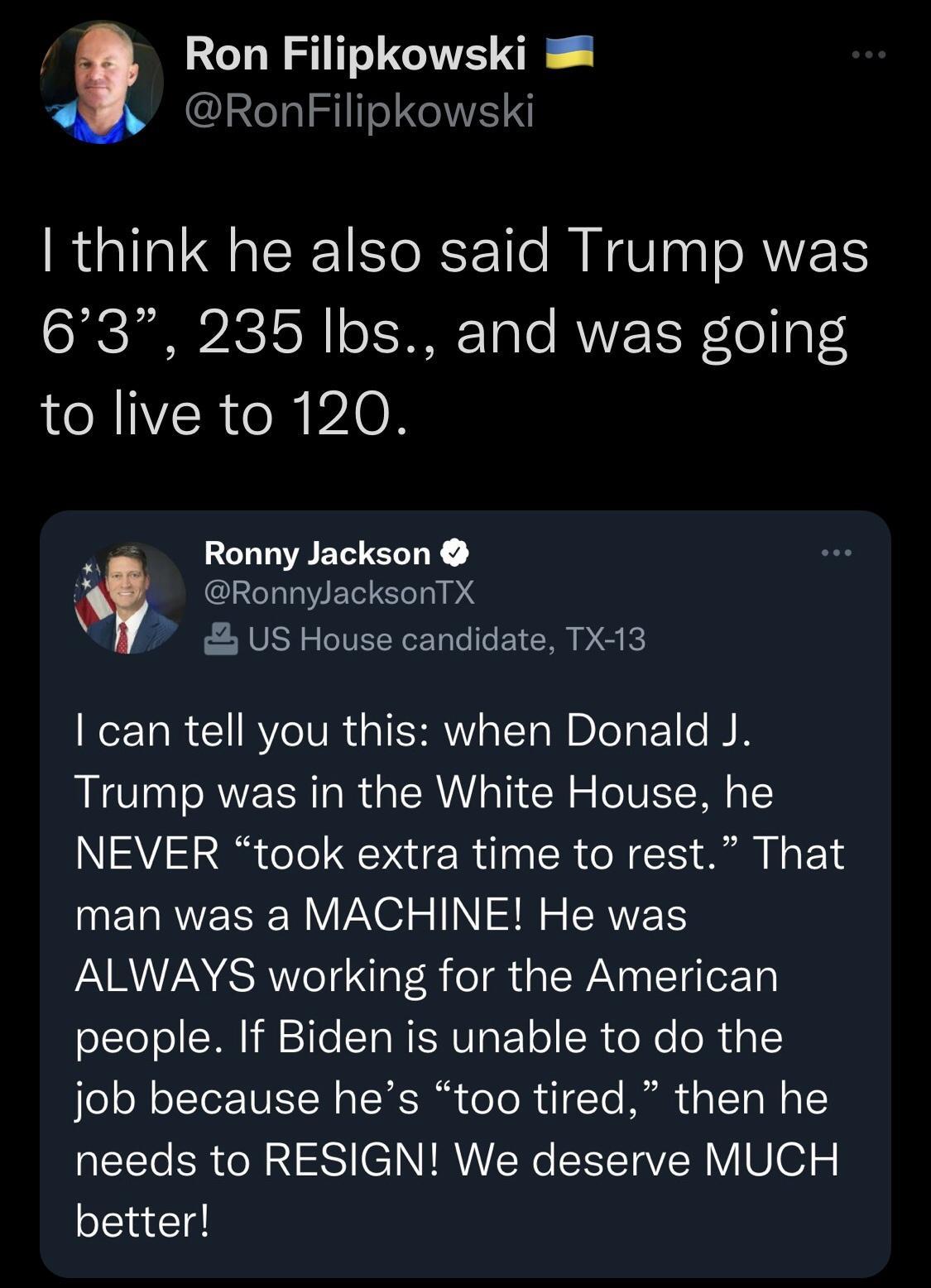Select Ron Filipkowski's display name
Viewport: 931px width, 1288px height.
coord(354,55)
